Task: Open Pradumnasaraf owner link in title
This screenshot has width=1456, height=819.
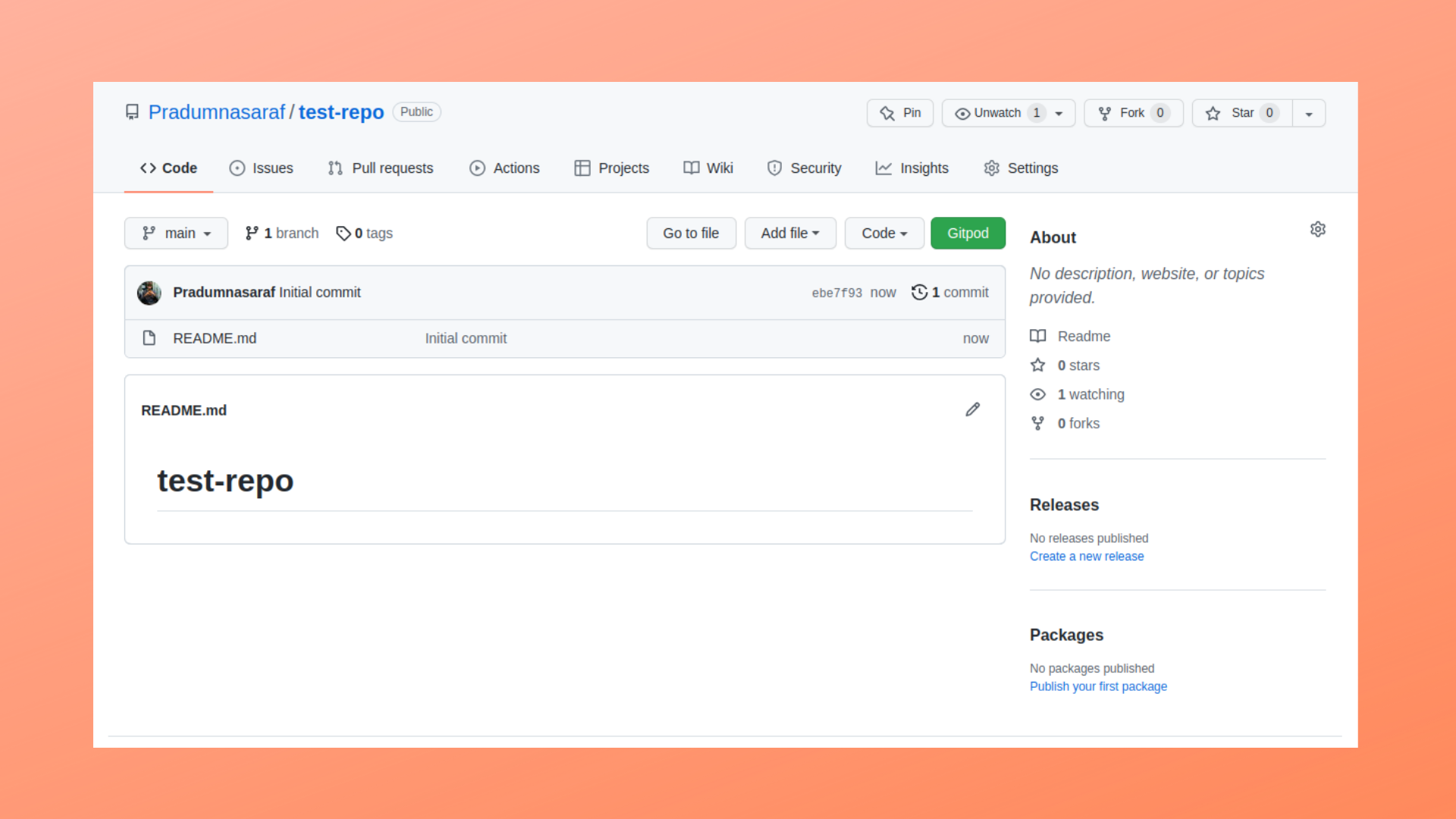Action: [x=217, y=112]
